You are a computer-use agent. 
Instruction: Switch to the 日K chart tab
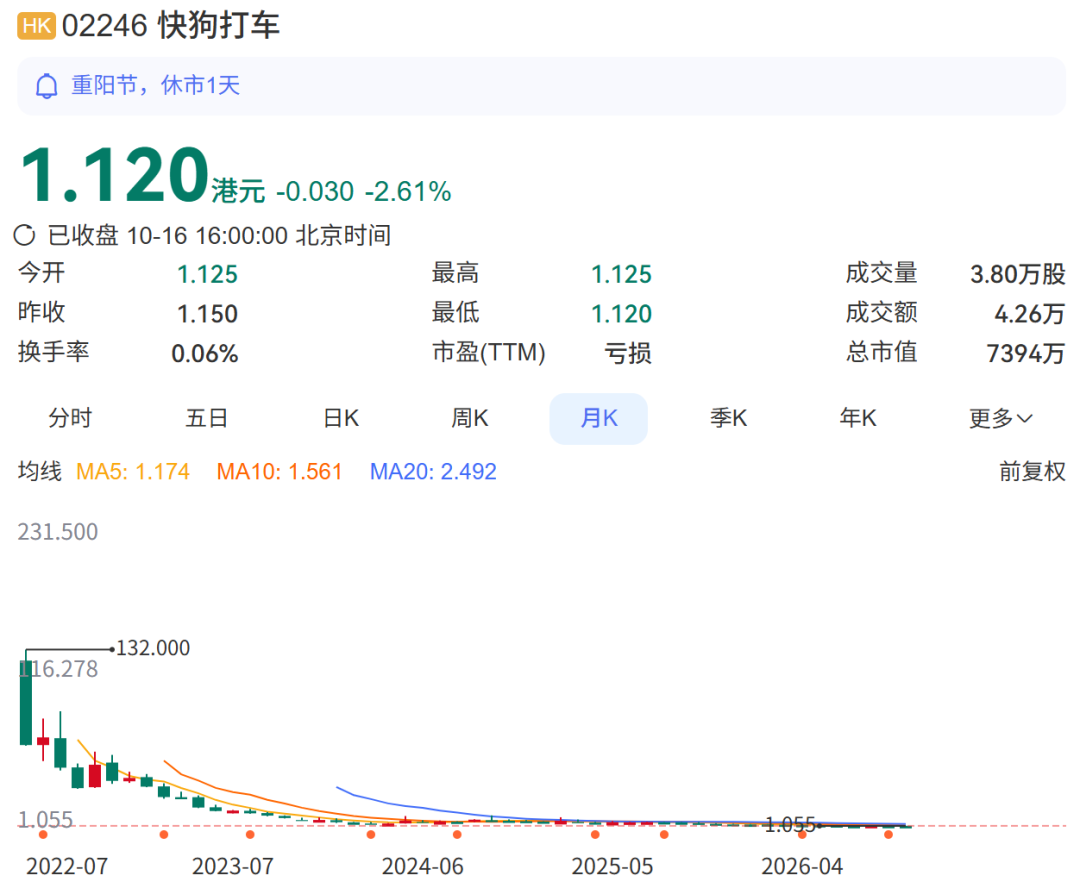click(342, 418)
